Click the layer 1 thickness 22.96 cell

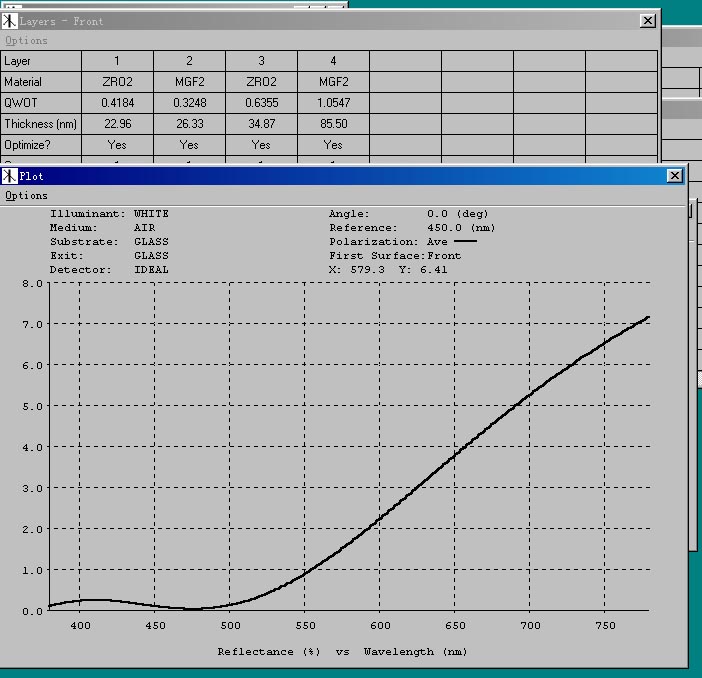tap(118, 124)
